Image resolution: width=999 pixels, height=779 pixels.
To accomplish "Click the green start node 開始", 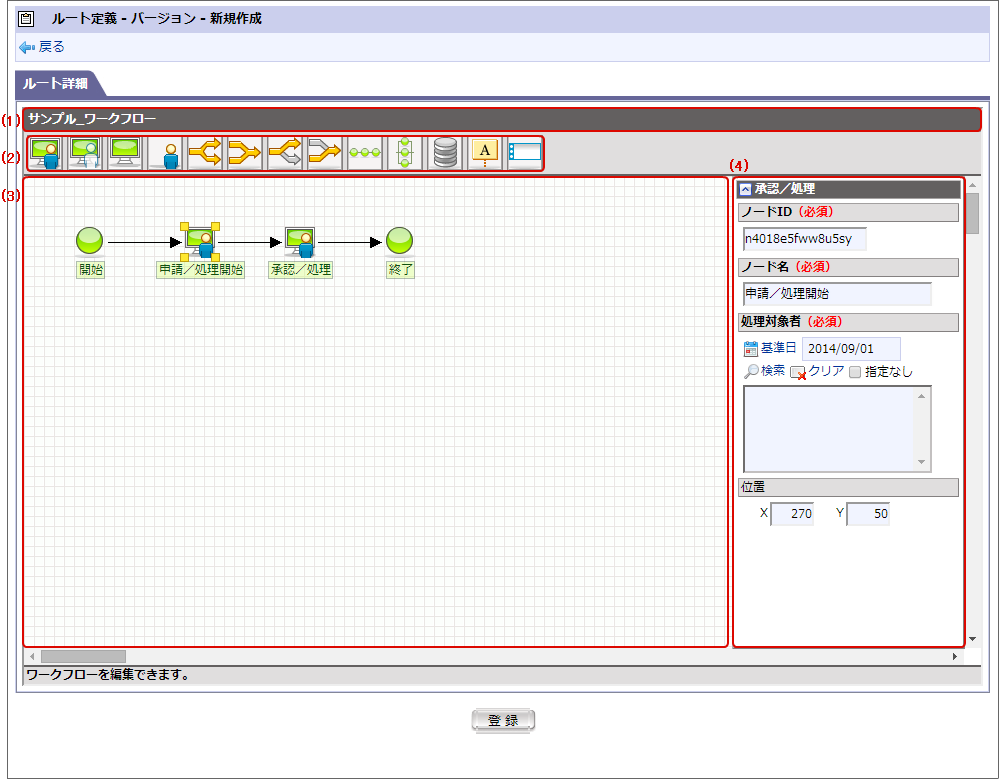I will [89, 241].
